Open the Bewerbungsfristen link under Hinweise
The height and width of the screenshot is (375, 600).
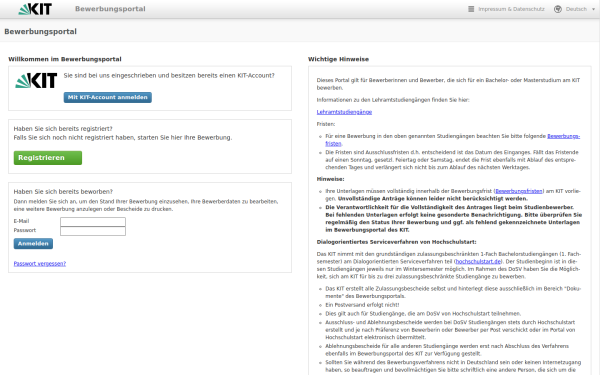518,191
